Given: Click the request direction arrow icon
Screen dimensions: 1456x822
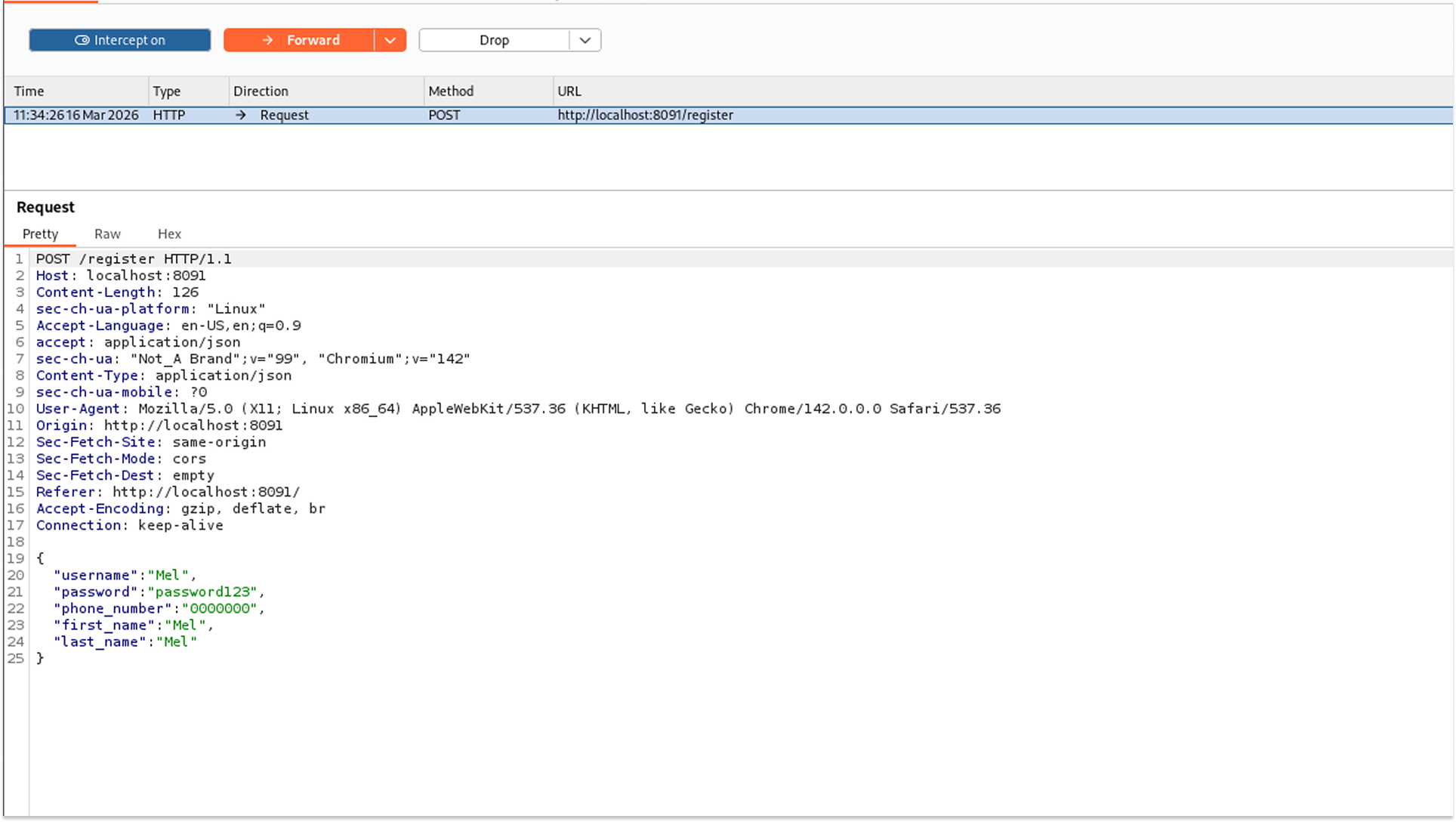Looking at the screenshot, I should tap(241, 115).
